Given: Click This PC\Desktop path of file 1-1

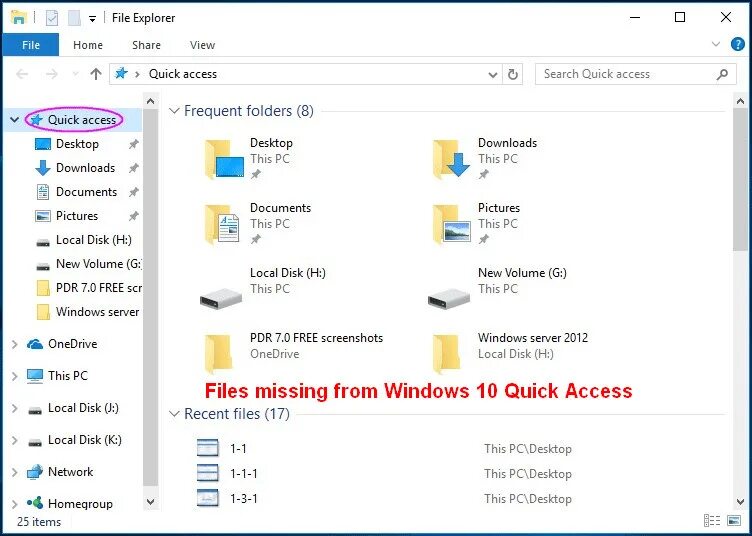Looking at the screenshot, I should tap(528, 449).
